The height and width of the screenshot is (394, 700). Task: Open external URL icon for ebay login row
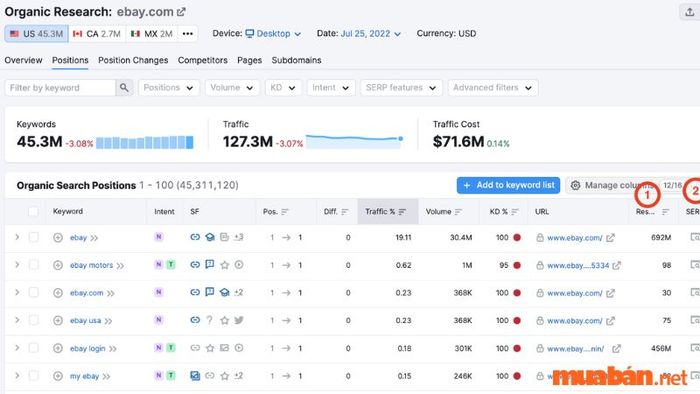pos(617,348)
